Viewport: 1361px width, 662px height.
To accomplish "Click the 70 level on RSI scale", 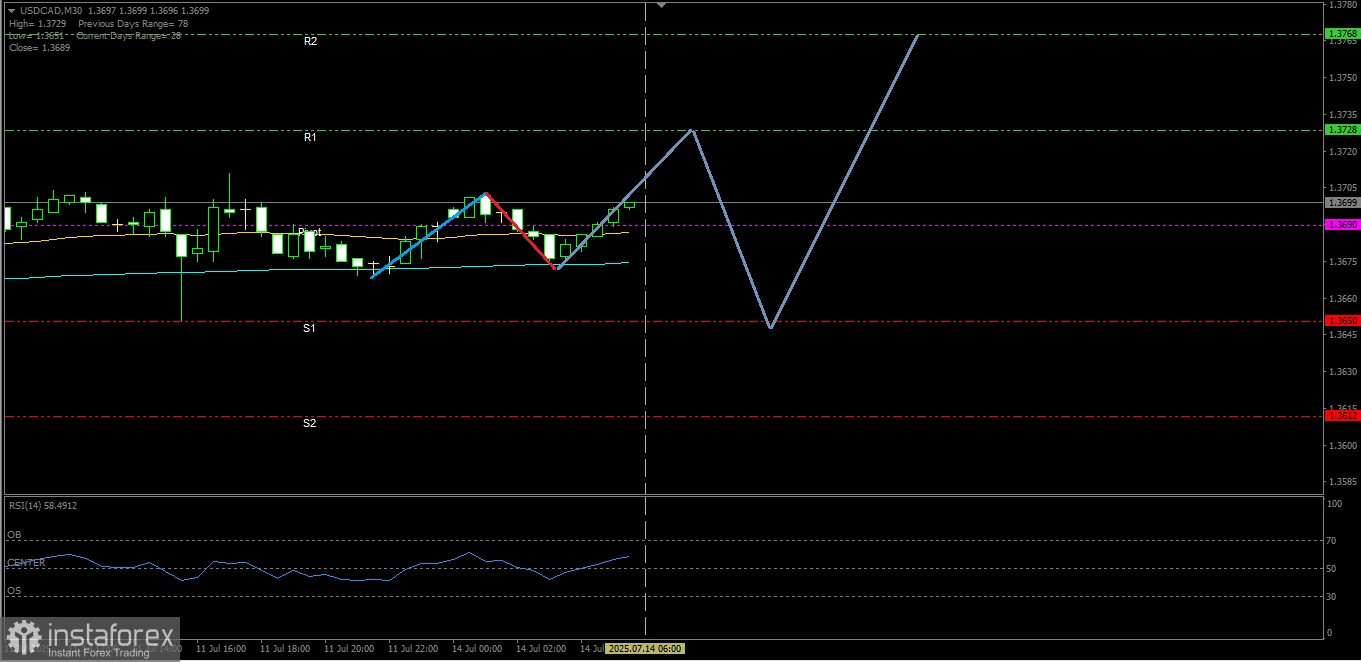I will pos(1331,541).
